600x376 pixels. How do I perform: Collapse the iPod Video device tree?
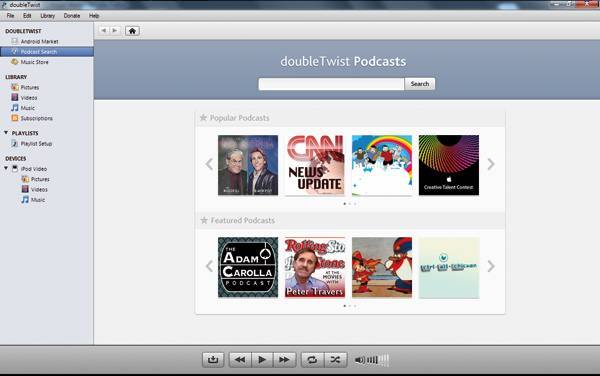(6, 168)
